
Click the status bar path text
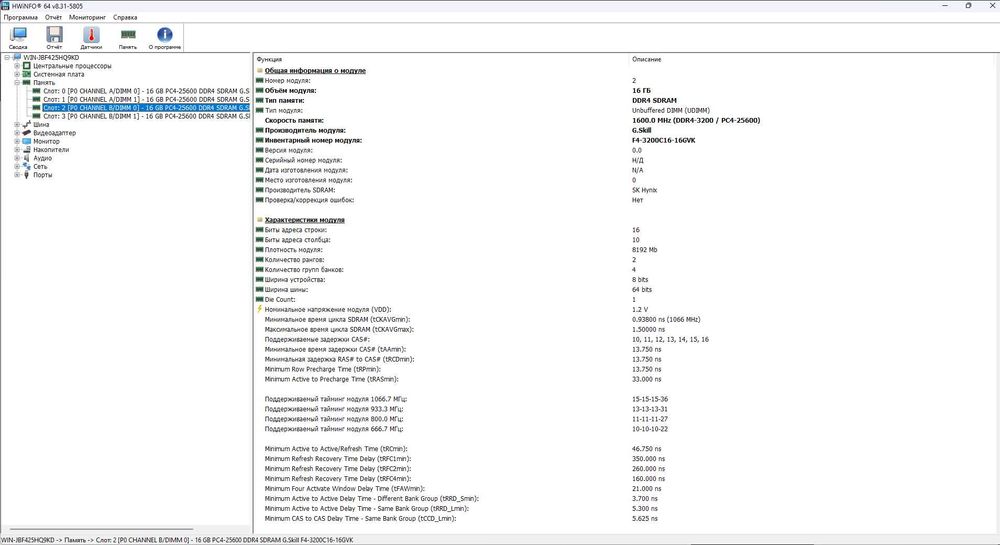[177, 540]
